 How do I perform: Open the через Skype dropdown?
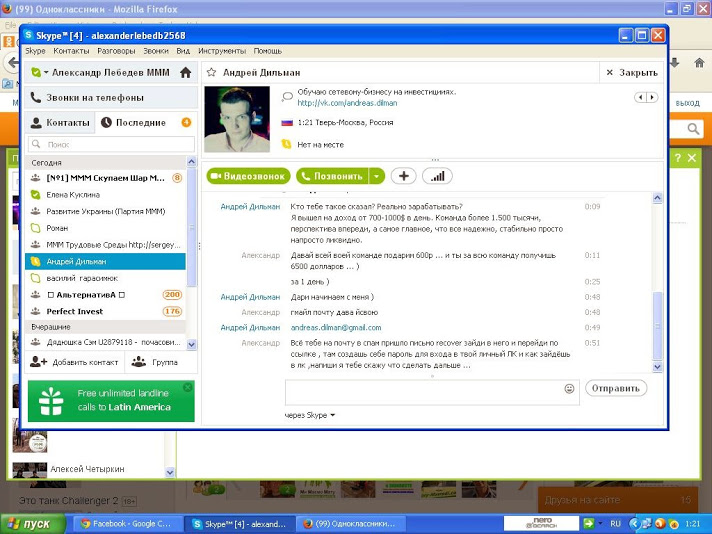click(310, 415)
